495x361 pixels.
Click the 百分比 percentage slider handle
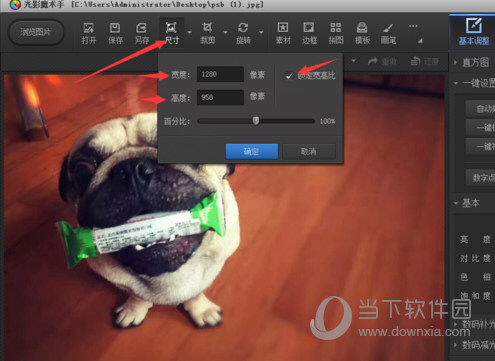[256, 121]
